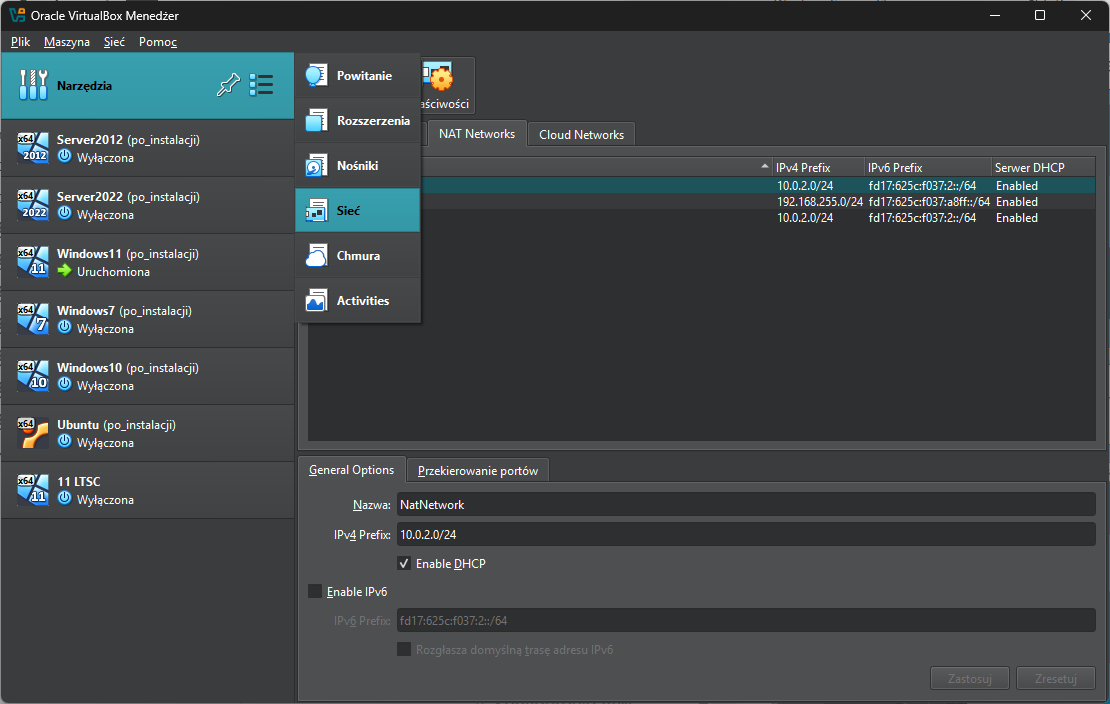Select the Windows7 machine icon
The height and width of the screenshot is (704, 1110).
coord(33,319)
